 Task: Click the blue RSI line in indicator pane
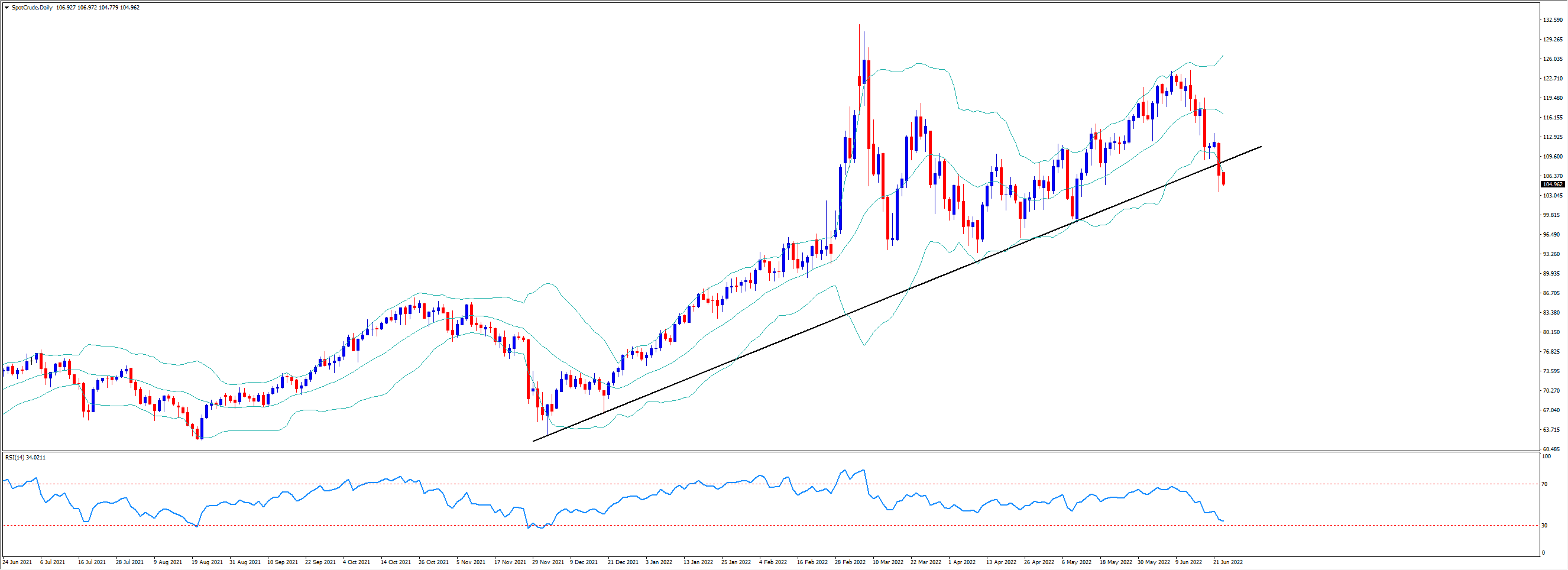[609, 509]
